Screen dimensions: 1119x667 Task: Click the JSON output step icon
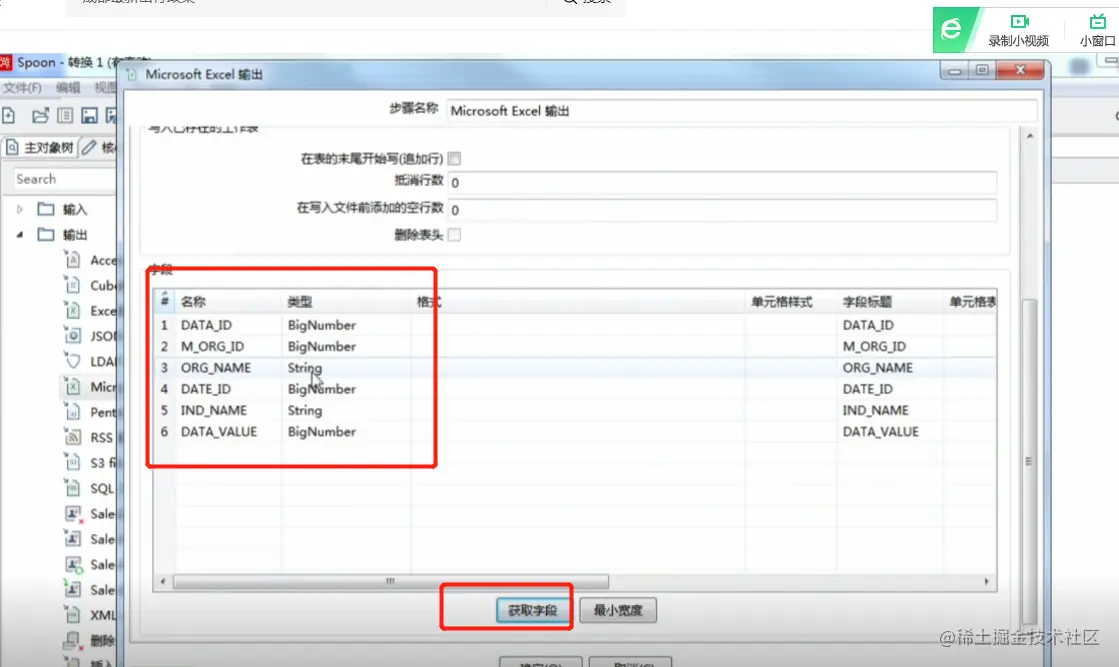tap(72, 335)
